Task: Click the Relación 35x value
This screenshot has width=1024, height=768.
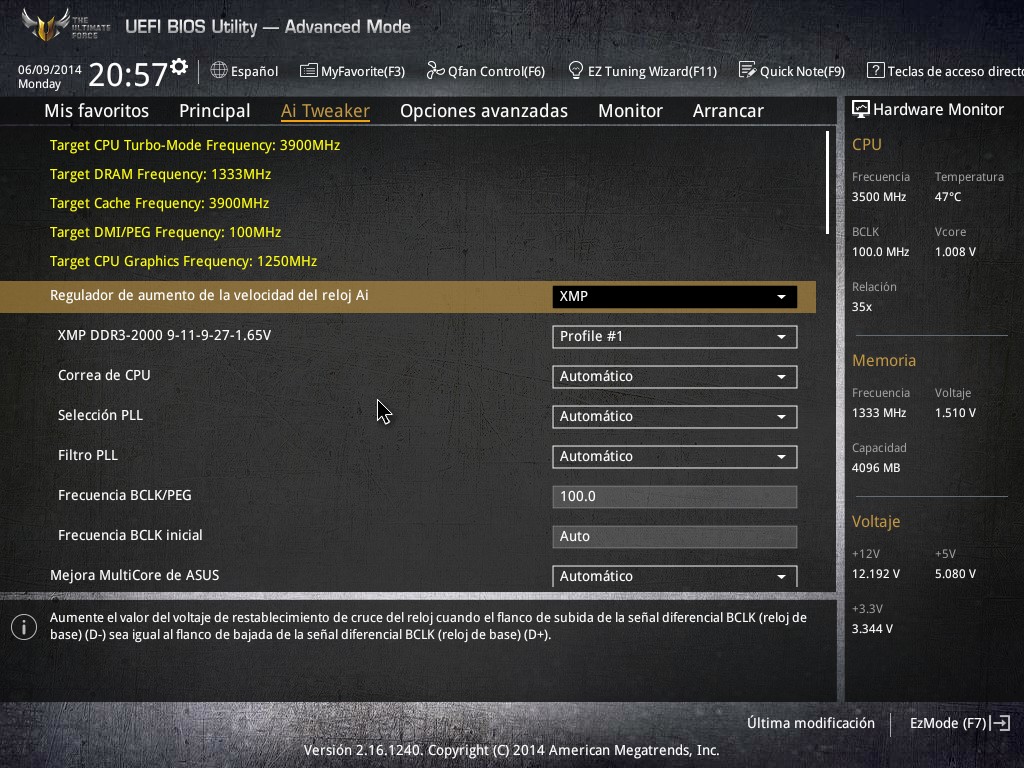Action: click(861, 307)
